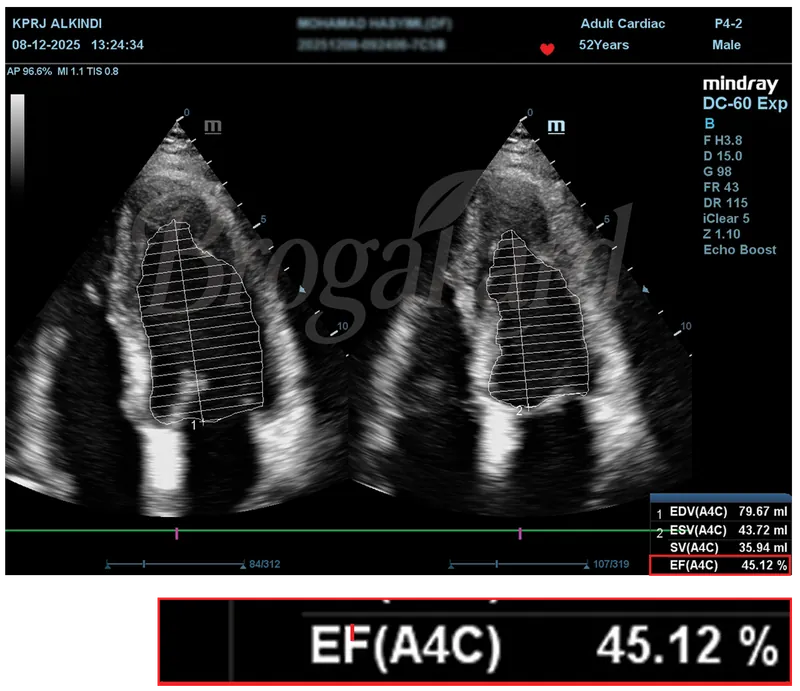Select the ESV(A4C) 43.72 ml result row
800x691 pixels.
[x=721, y=530]
